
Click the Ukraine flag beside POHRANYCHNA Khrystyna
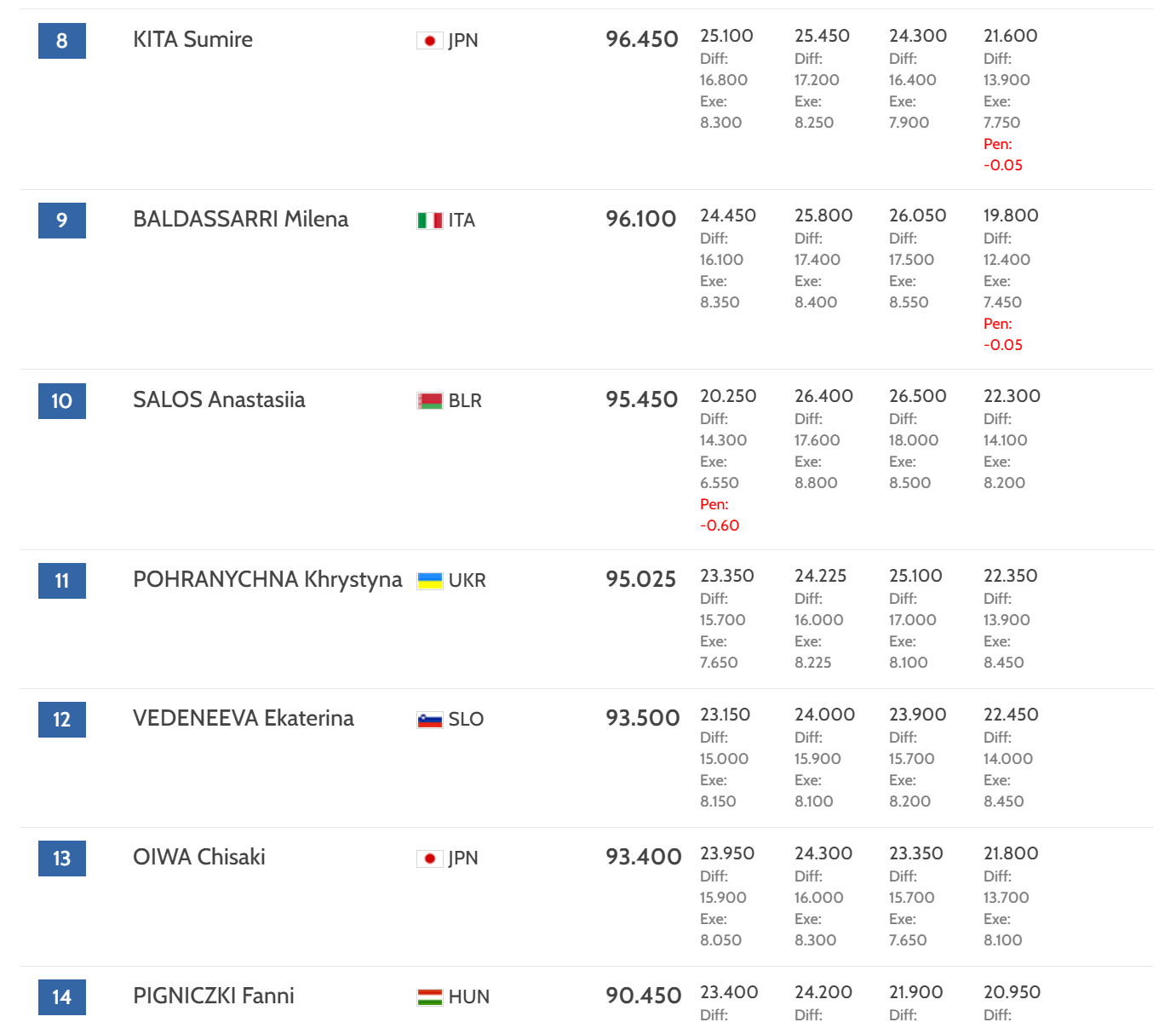pos(429,581)
